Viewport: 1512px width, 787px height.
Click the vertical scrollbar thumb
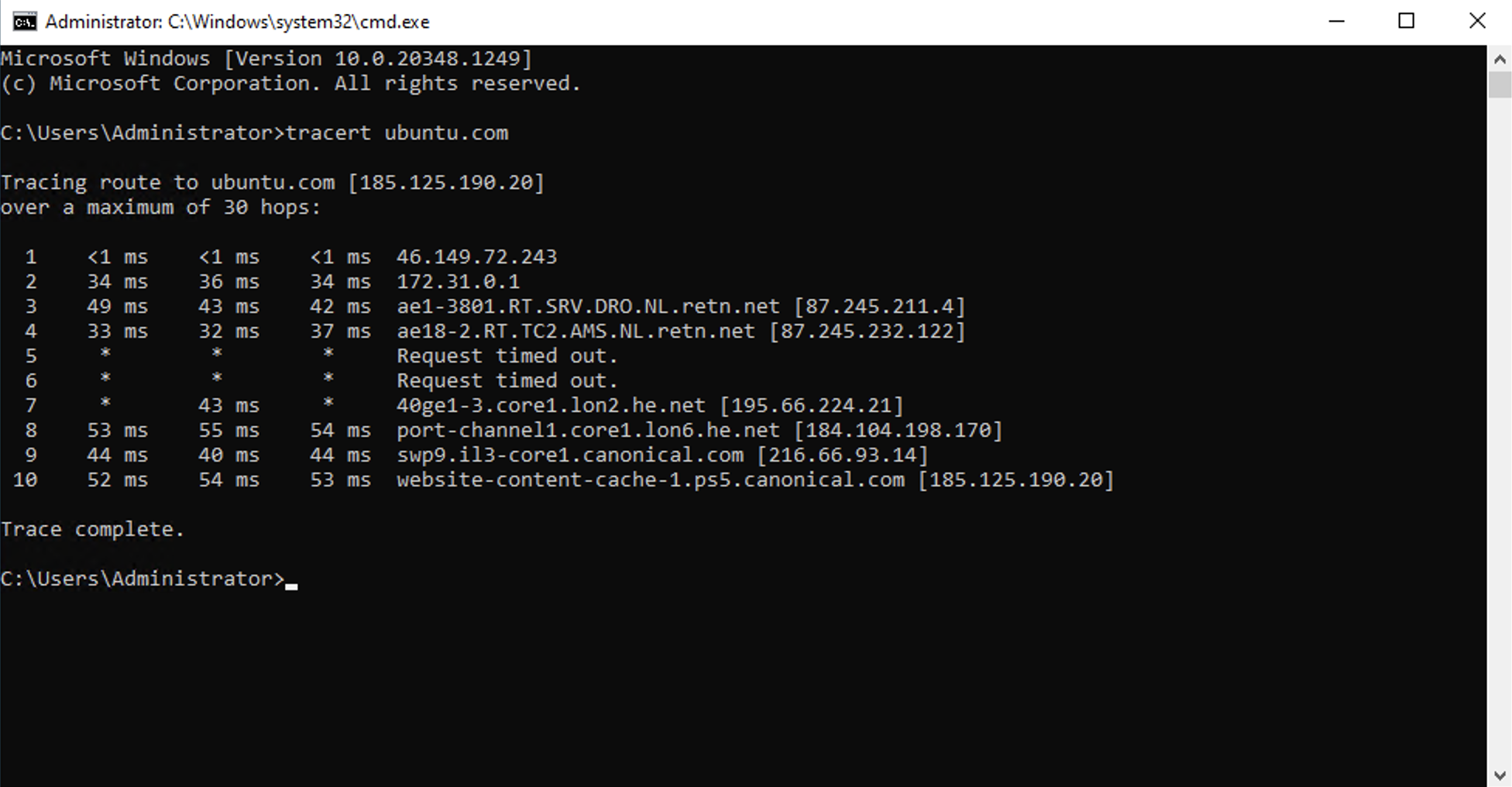1500,84
